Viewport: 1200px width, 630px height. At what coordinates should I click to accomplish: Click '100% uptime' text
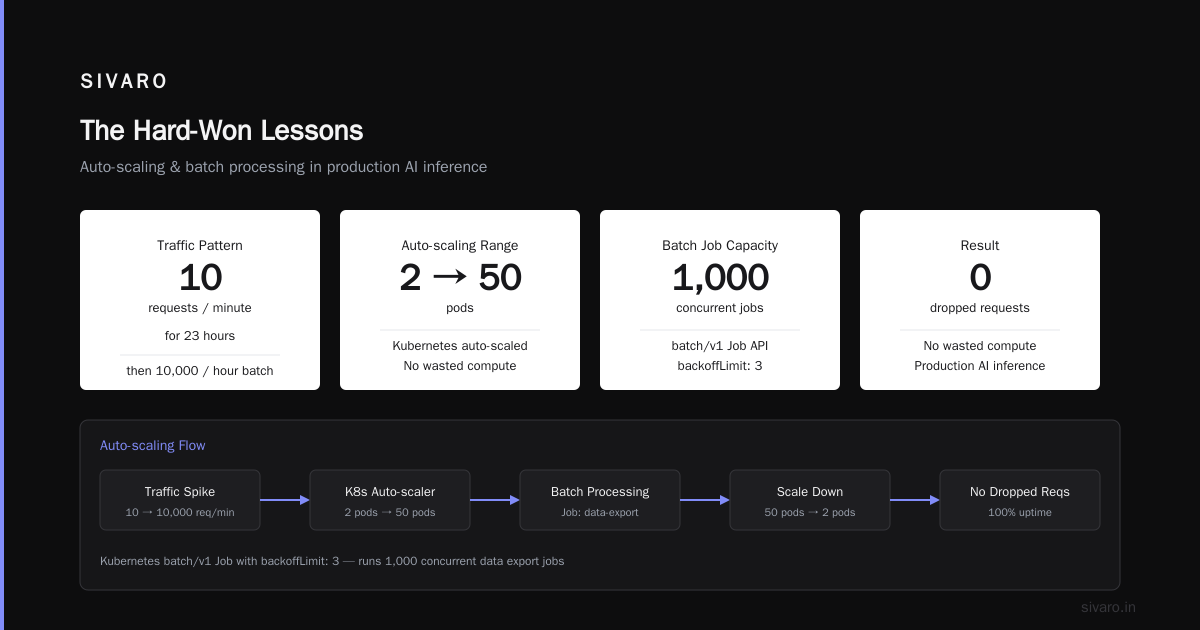point(1020,513)
